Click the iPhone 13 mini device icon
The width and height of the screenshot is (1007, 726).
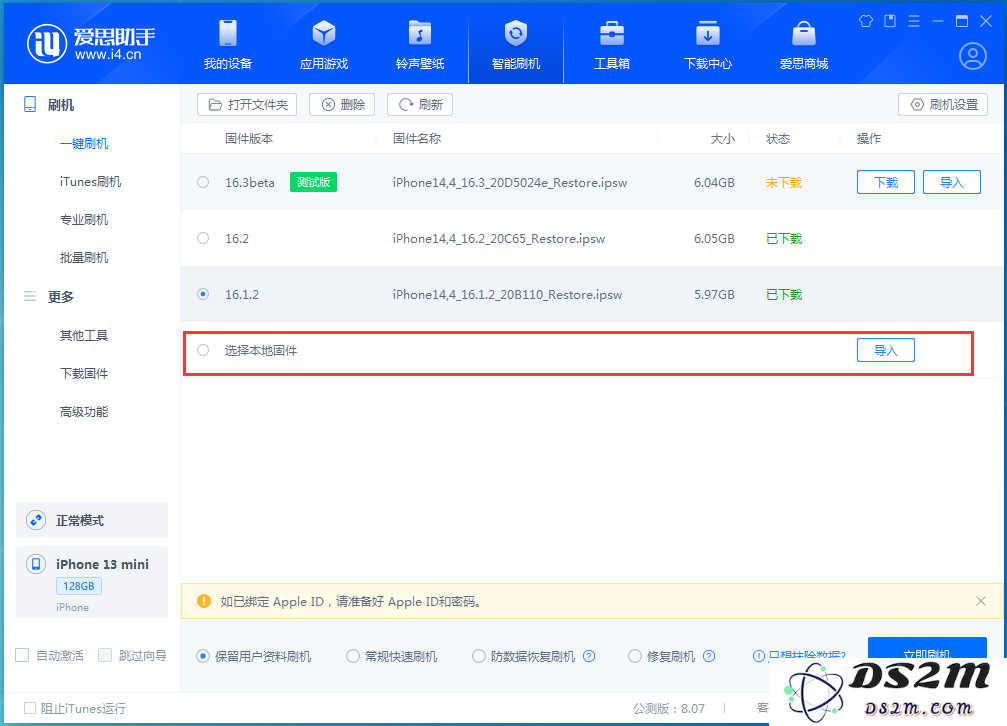pyautogui.click(x=36, y=564)
